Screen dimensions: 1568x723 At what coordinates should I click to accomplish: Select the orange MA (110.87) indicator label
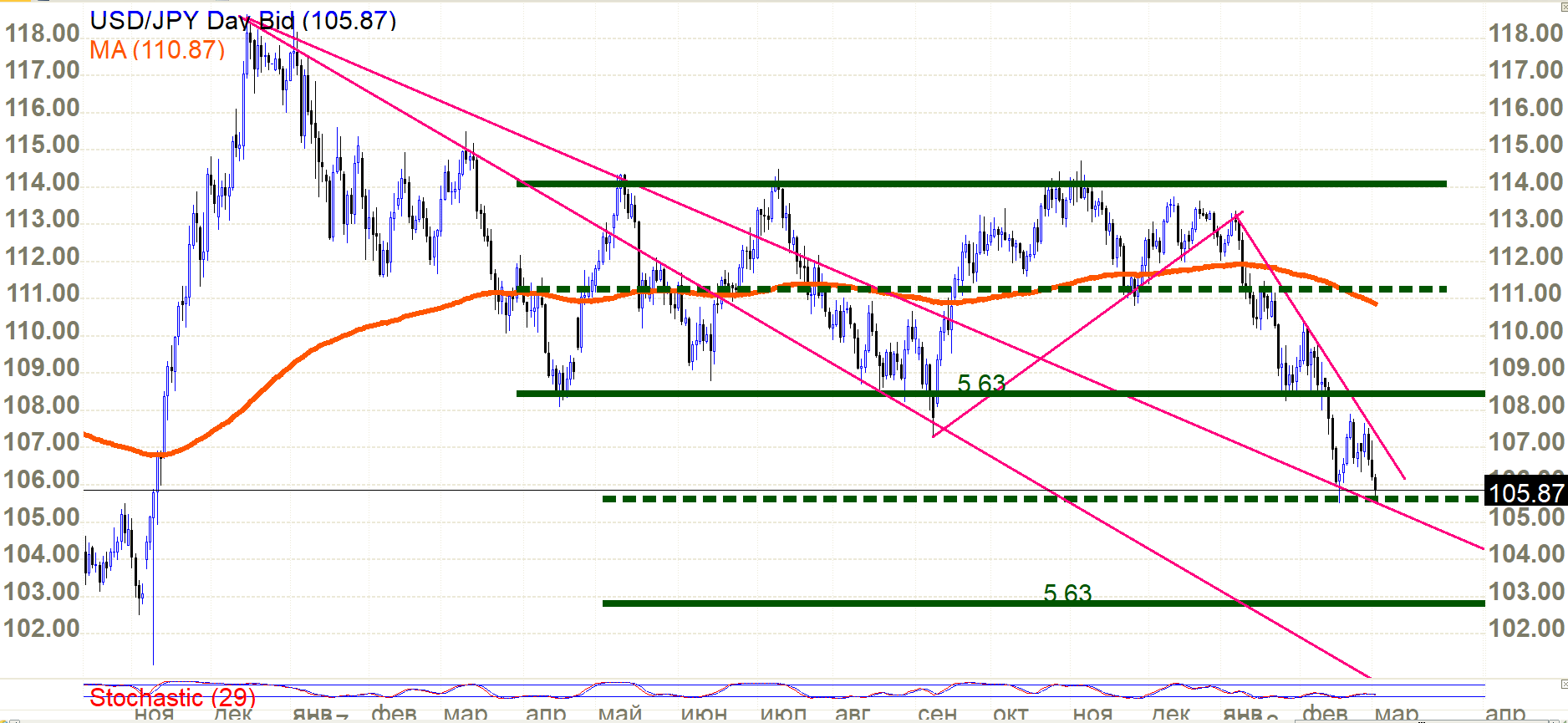point(157,50)
